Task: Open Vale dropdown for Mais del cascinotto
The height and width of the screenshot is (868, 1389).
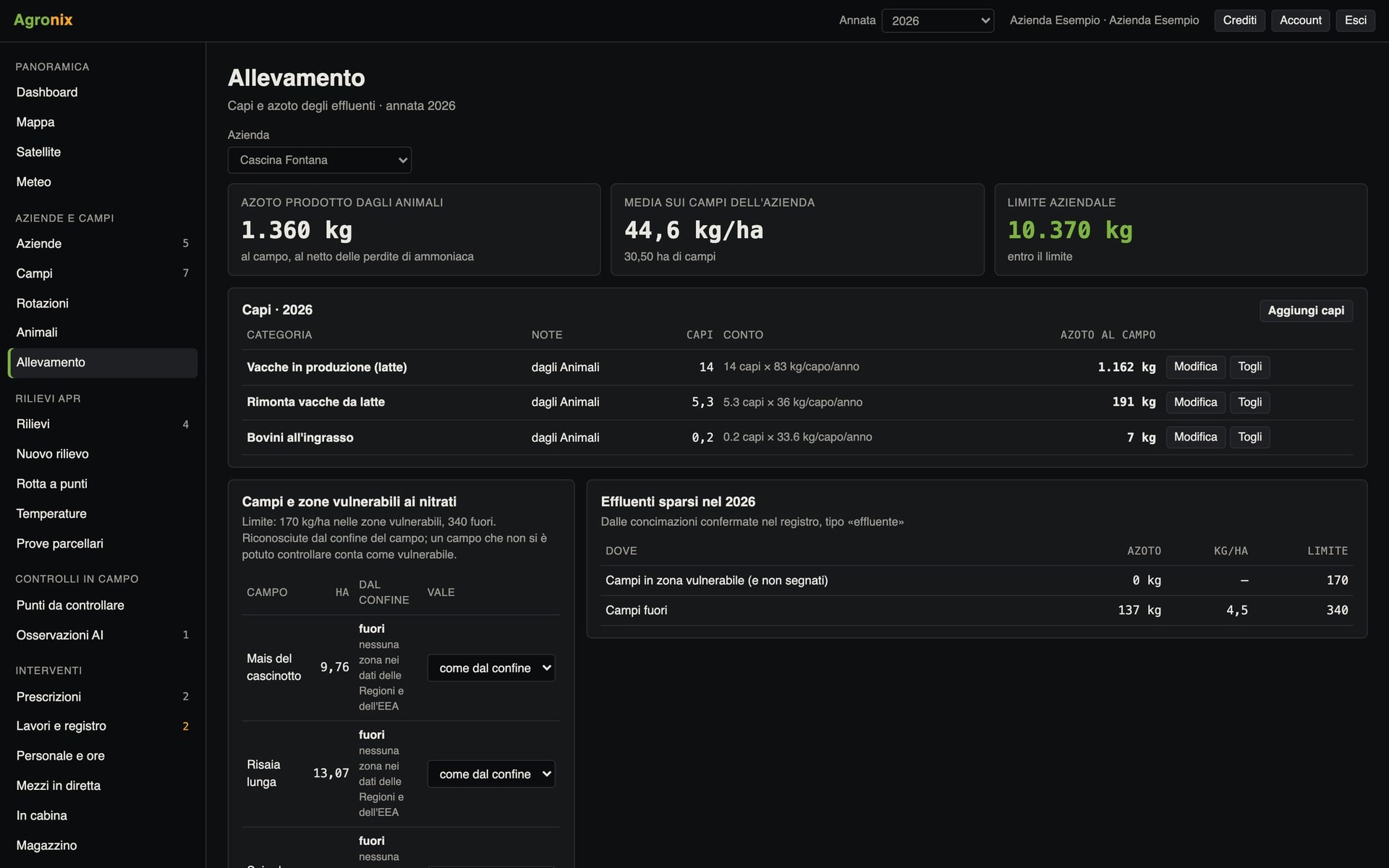Action: tap(491, 668)
